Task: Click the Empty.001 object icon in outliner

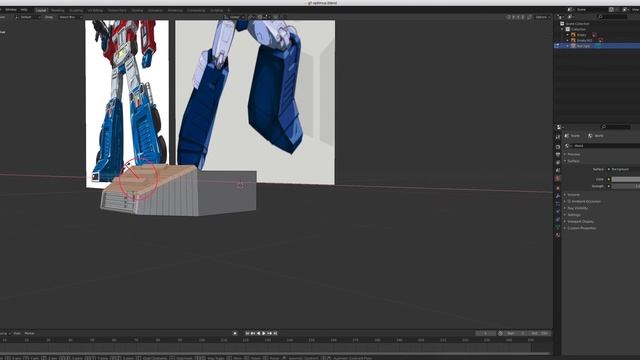Action: click(573, 40)
